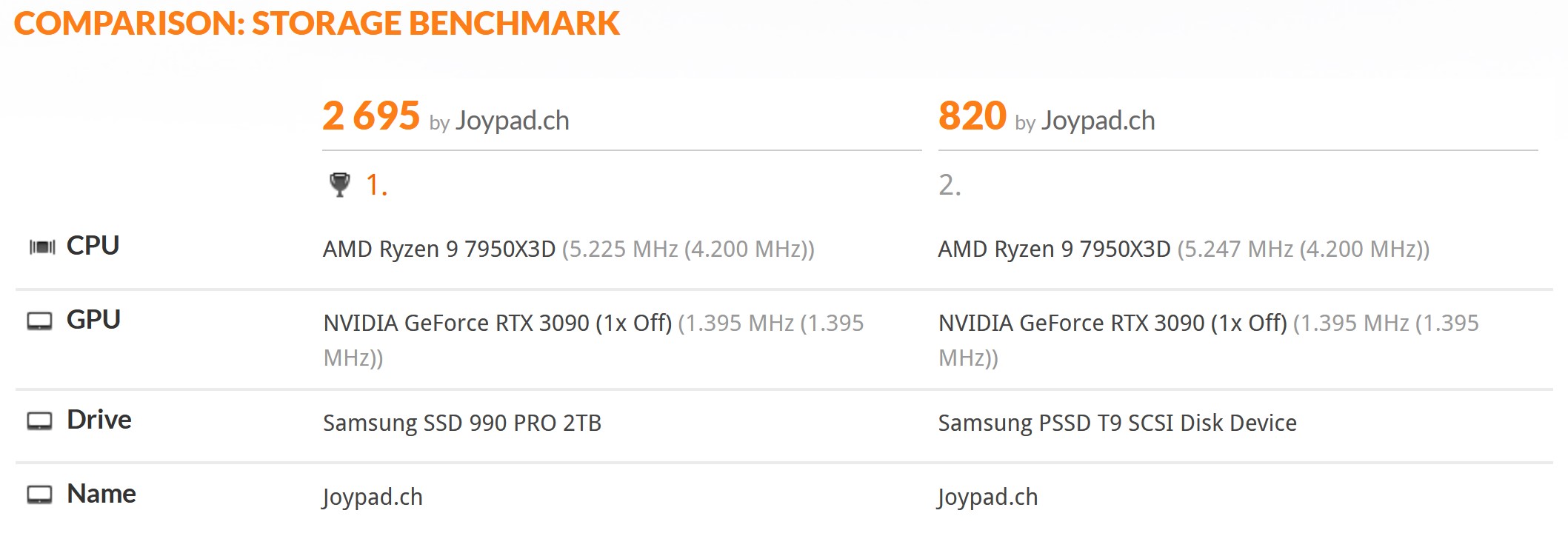The image size is (1568, 536).
Task: Click the CPU chip icon
Action: click(x=42, y=247)
